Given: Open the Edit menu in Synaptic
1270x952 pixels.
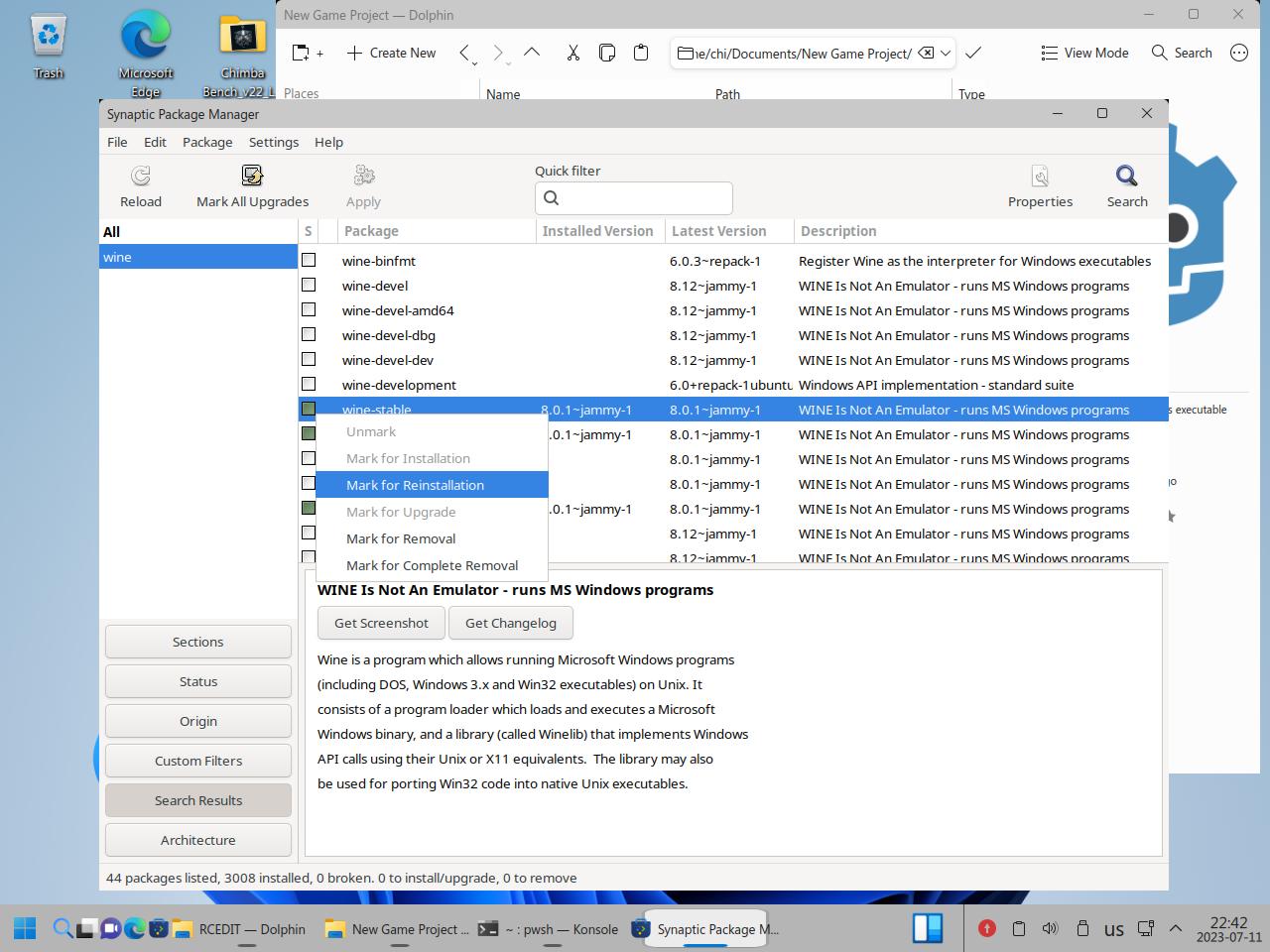Looking at the screenshot, I should (155, 142).
